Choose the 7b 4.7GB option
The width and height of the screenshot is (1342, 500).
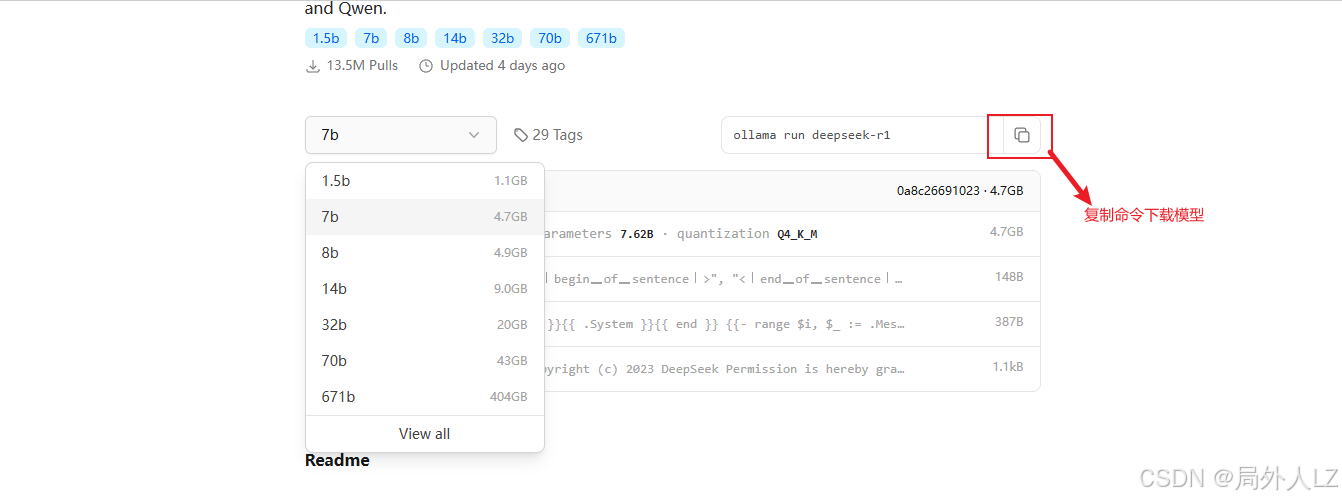pos(425,217)
